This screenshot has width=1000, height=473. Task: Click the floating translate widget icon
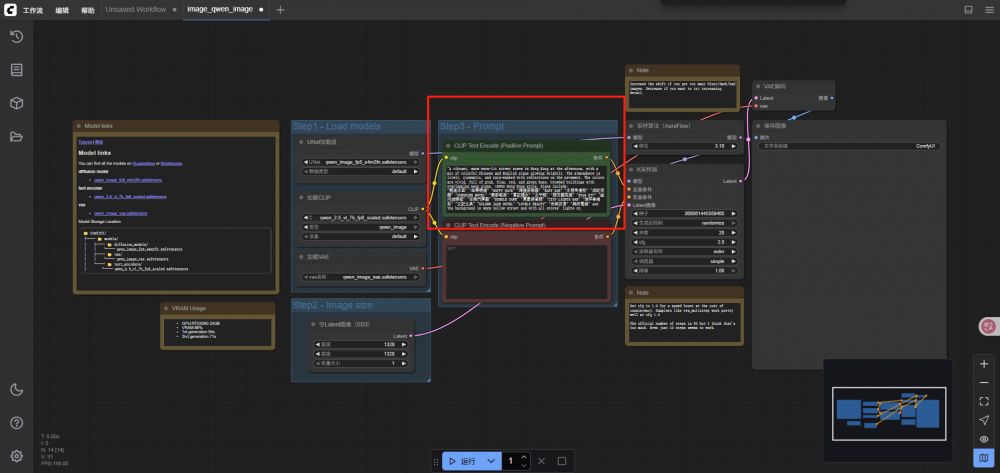(989, 326)
